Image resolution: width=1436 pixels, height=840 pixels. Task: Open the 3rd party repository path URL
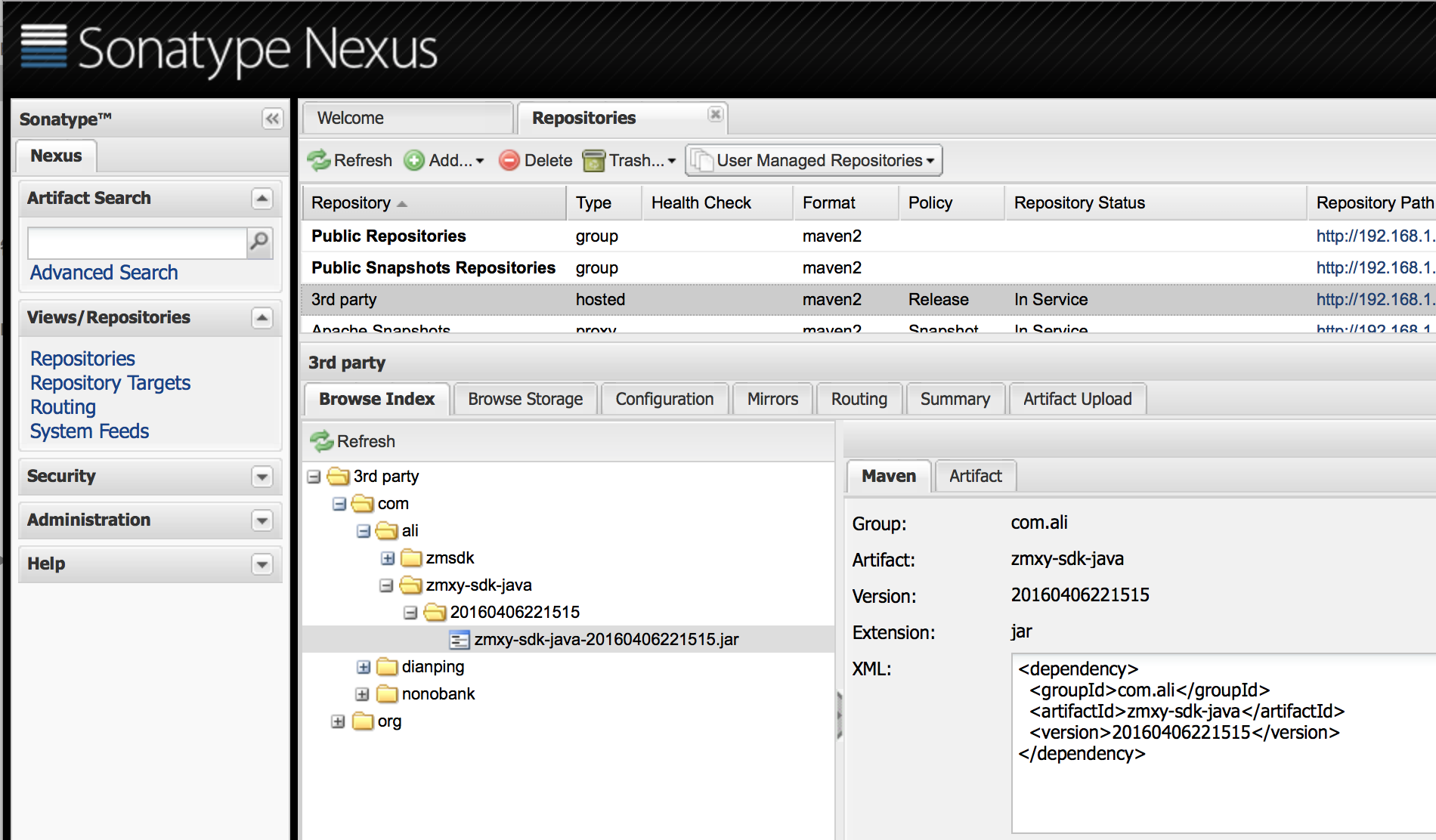[1375, 300]
